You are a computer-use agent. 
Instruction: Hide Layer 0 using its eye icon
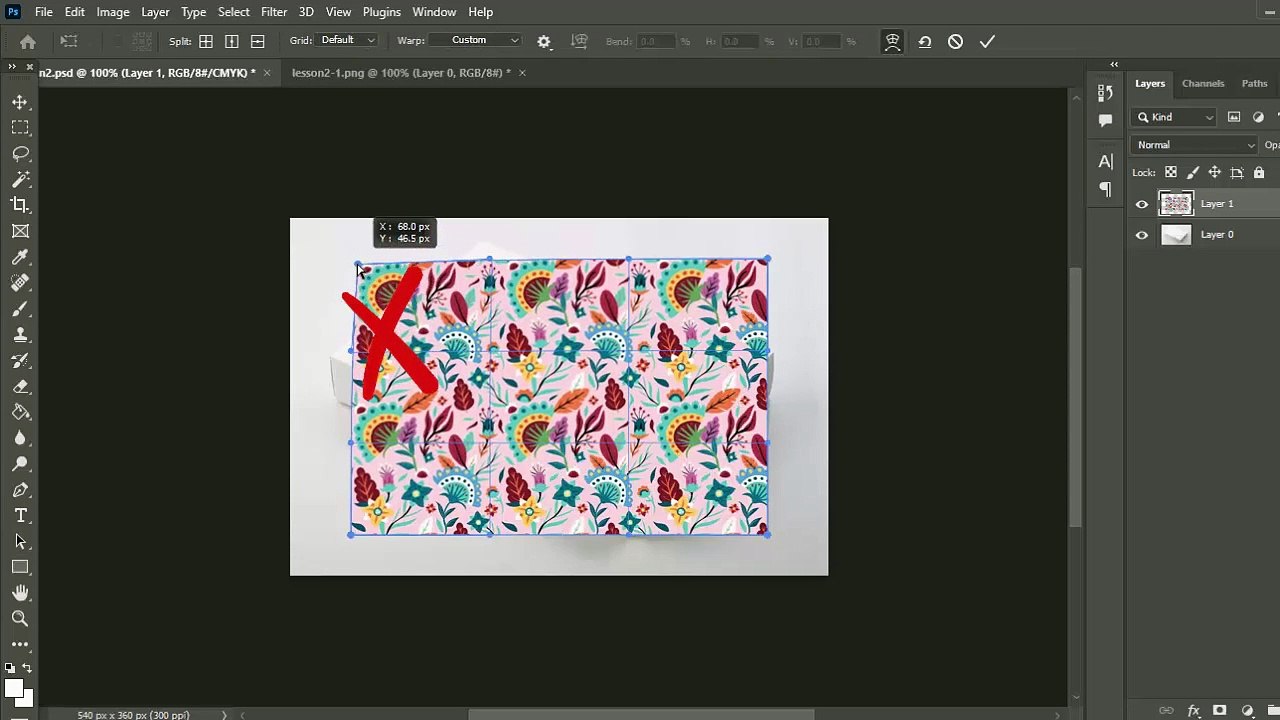pos(1142,235)
